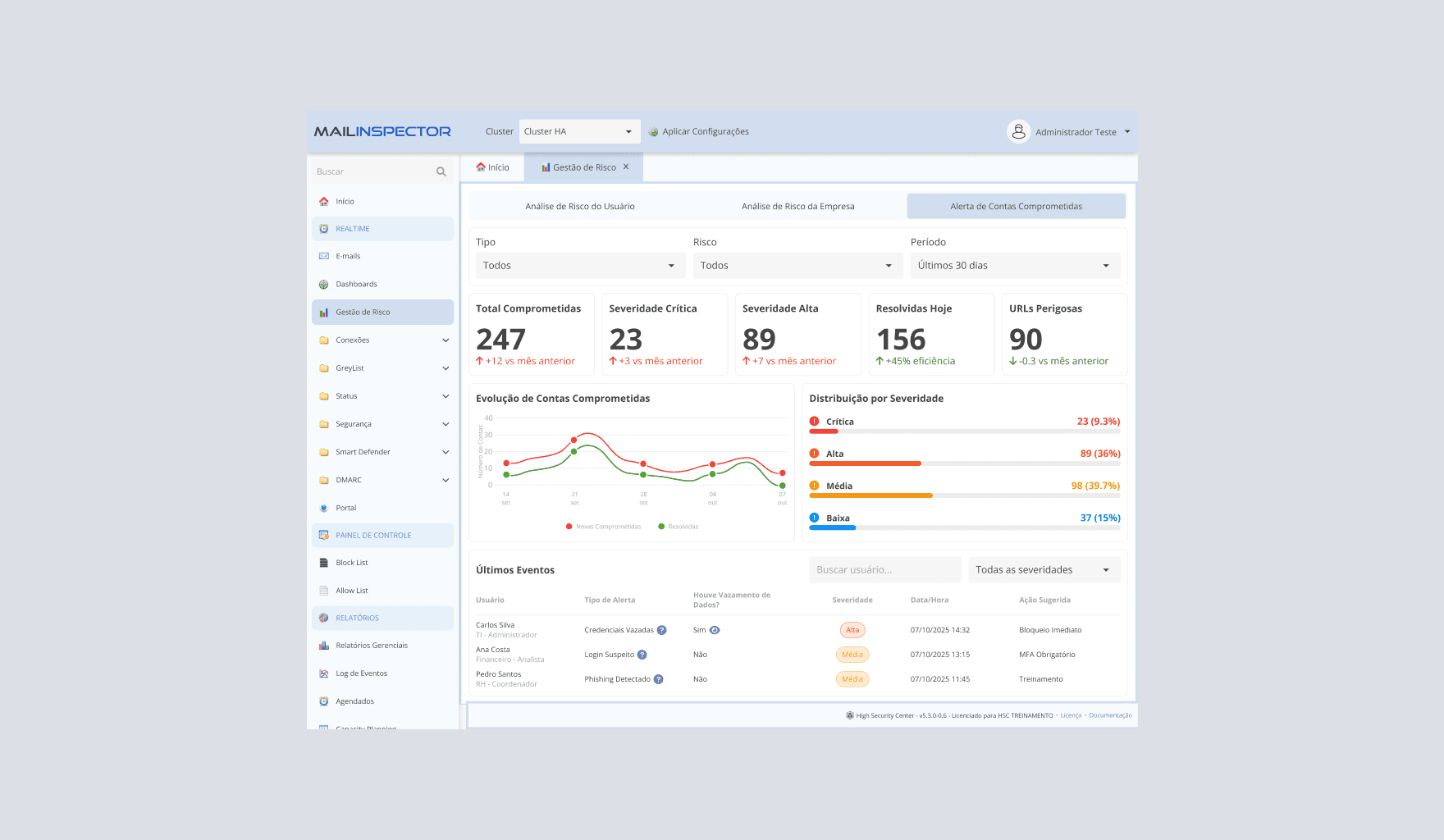Select Alerta de Contas Comprometidas tab
This screenshot has height=840, width=1444.
[x=1016, y=207]
